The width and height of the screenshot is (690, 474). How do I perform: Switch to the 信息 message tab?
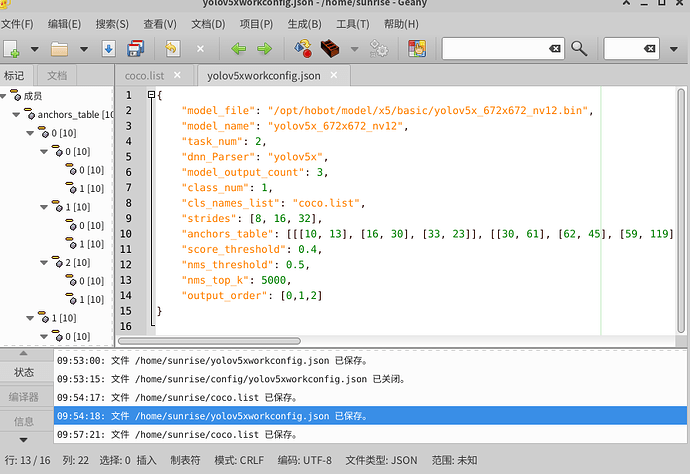tap(24, 422)
